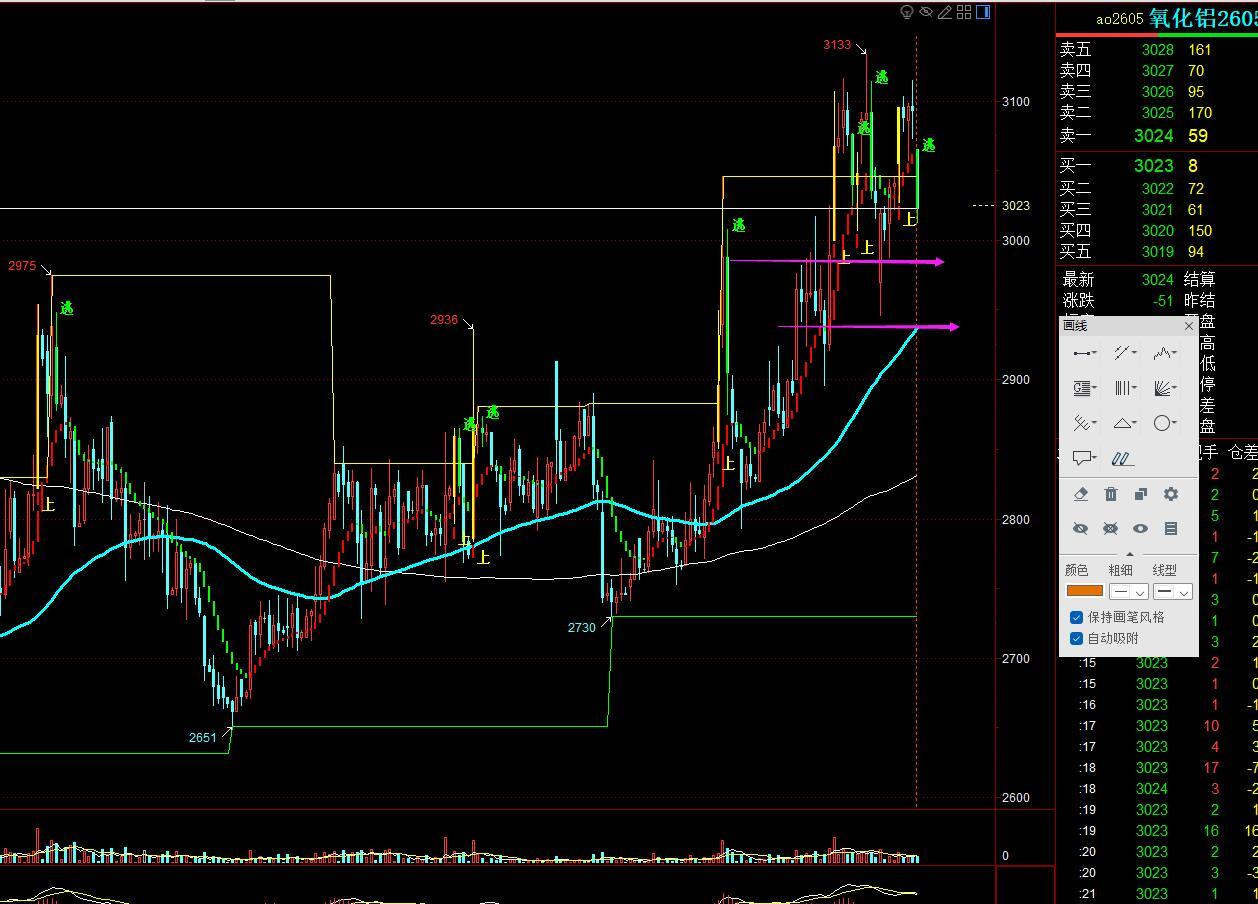Click the 2730 low price label
The width and height of the screenshot is (1258, 904).
[581, 627]
